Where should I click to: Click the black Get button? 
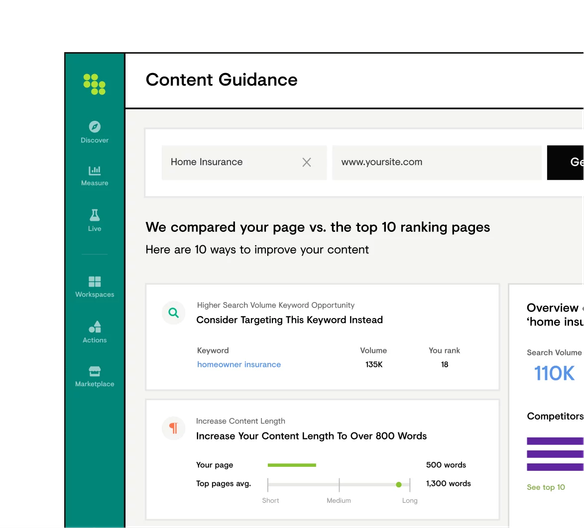[x=565, y=163]
